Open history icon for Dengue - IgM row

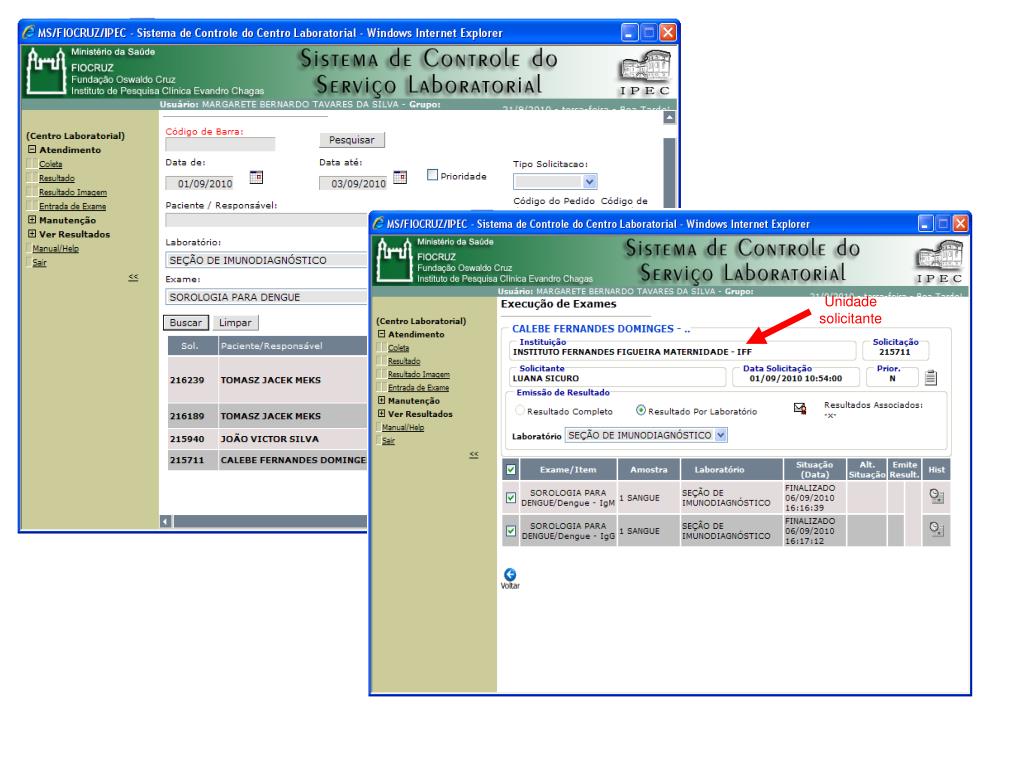pyautogui.click(x=935, y=495)
